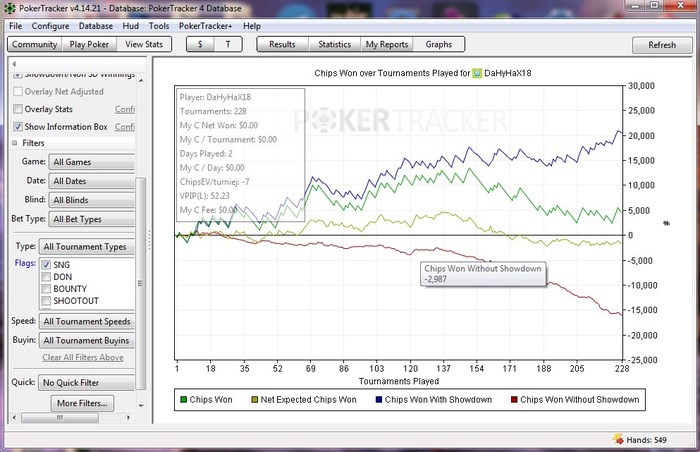Screen dimensions: 700x452
Task: Uncheck the Show Information Box checkbox
Action: coord(18,126)
